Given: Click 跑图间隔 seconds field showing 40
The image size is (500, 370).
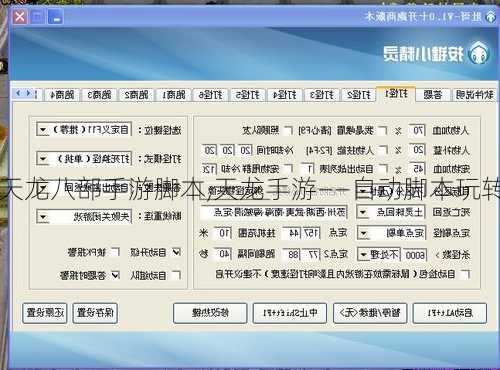Looking at the screenshot, I should (x=223, y=255).
